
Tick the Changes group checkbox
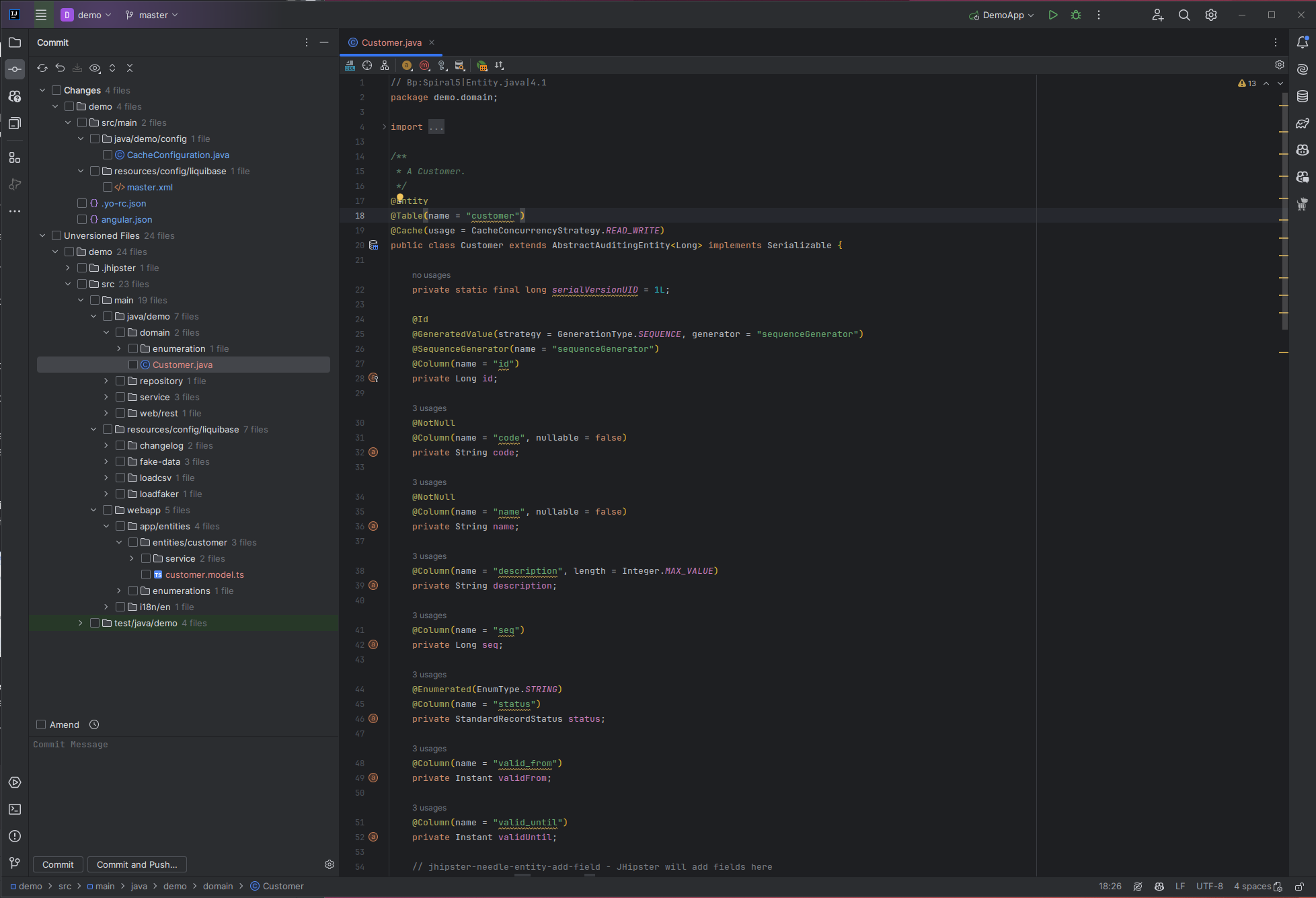(57, 89)
